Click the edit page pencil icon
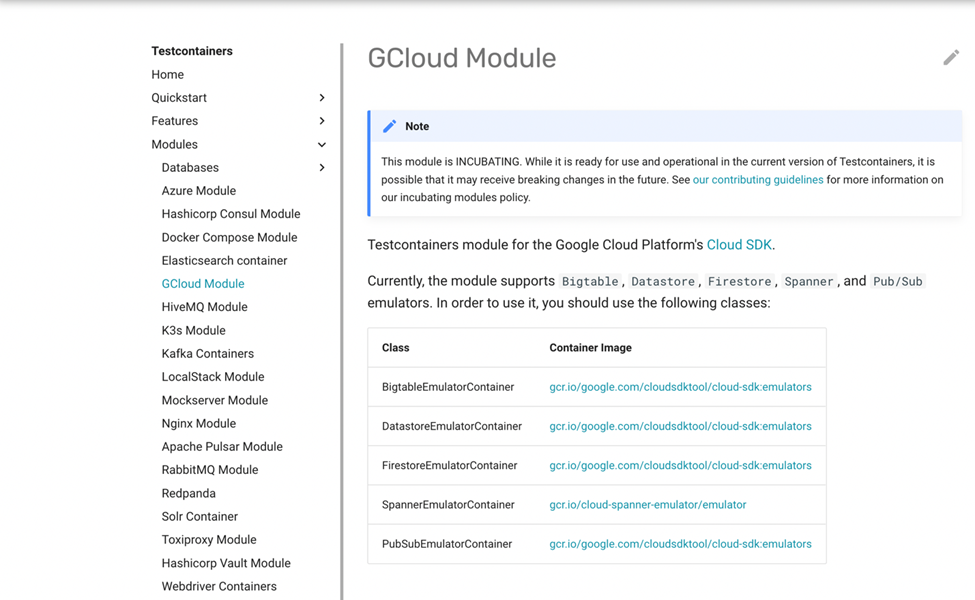The image size is (975, 600). pyautogui.click(x=951, y=58)
